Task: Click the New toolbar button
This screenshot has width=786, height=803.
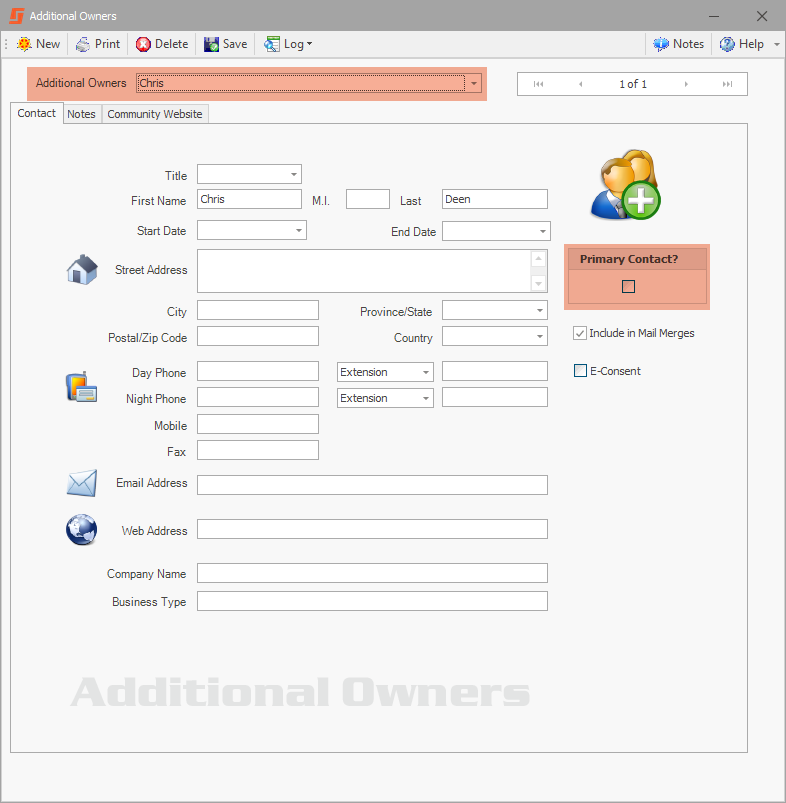Action: click(x=38, y=44)
